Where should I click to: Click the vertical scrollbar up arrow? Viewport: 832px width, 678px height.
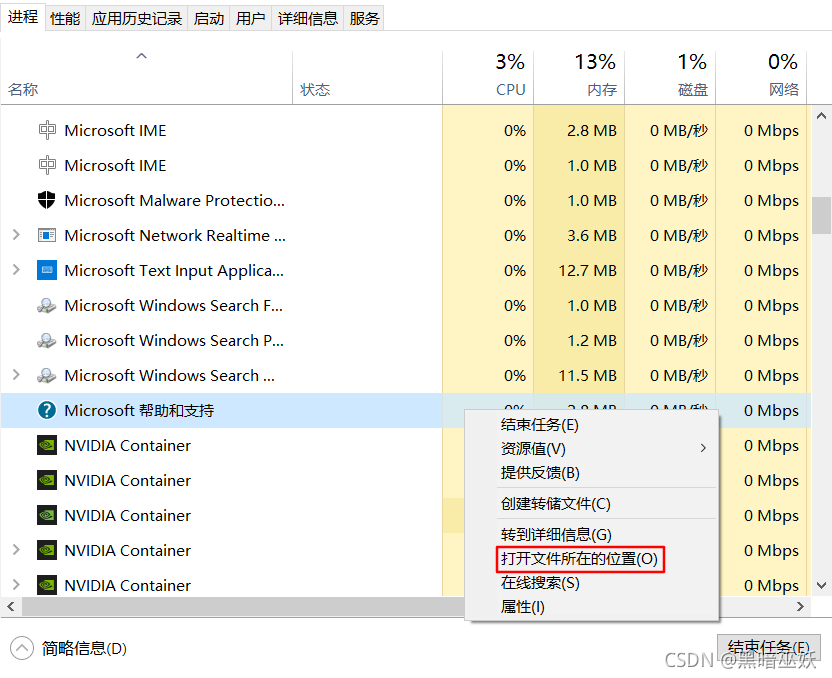821,116
